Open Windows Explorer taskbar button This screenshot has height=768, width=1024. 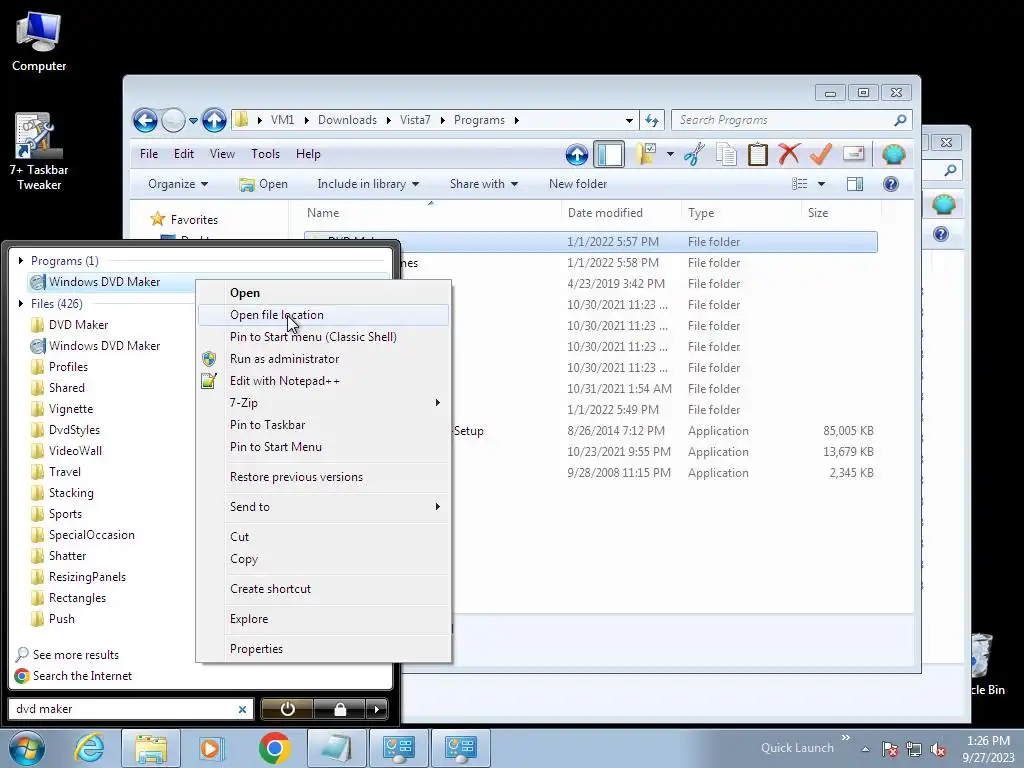(150, 748)
